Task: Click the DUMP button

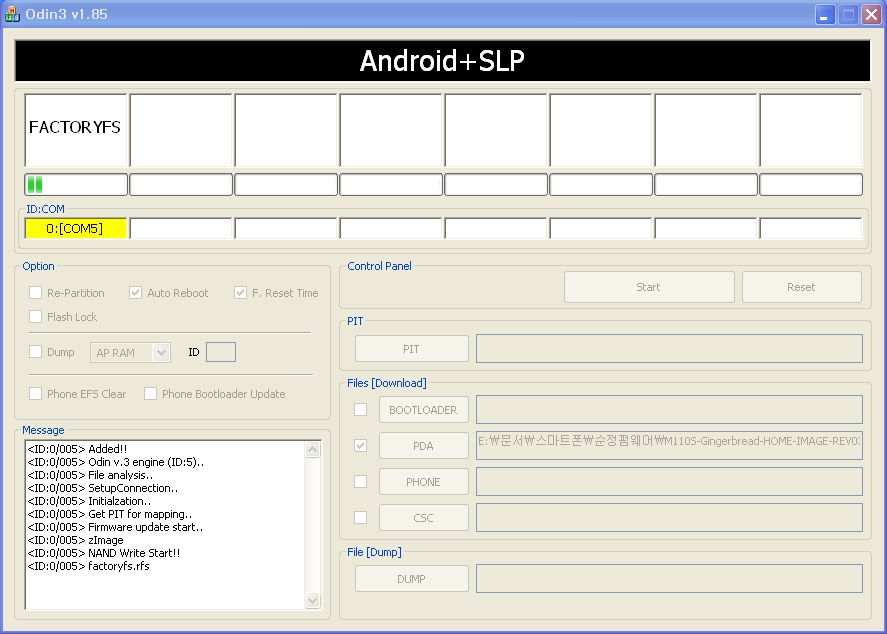Action: [411, 579]
